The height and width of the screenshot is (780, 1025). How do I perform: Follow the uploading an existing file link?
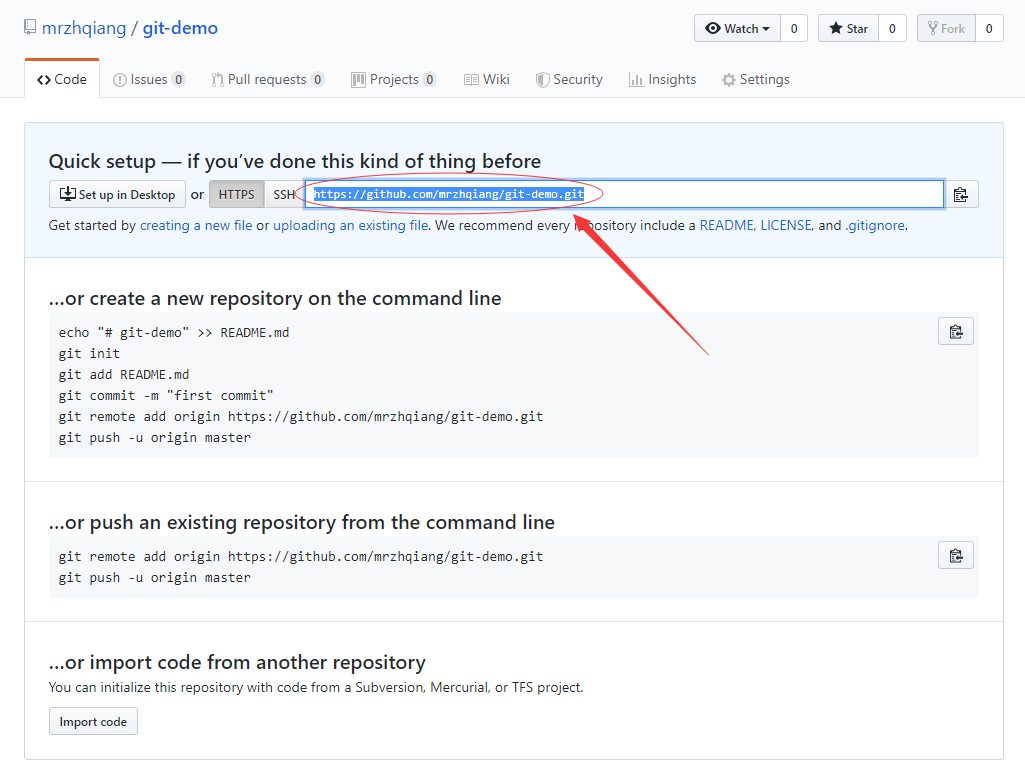350,226
